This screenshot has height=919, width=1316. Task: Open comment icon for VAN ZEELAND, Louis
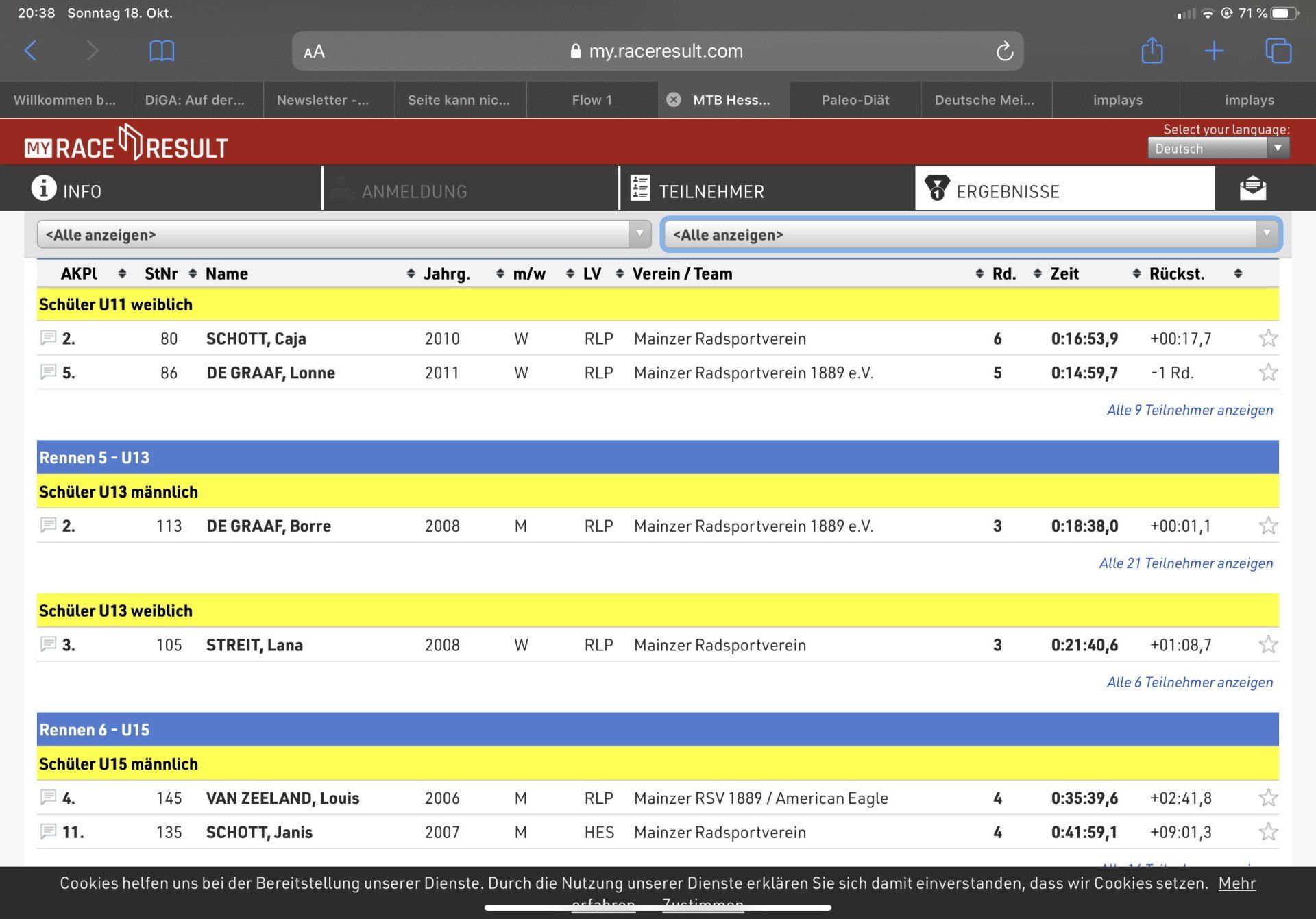tap(48, 797)
